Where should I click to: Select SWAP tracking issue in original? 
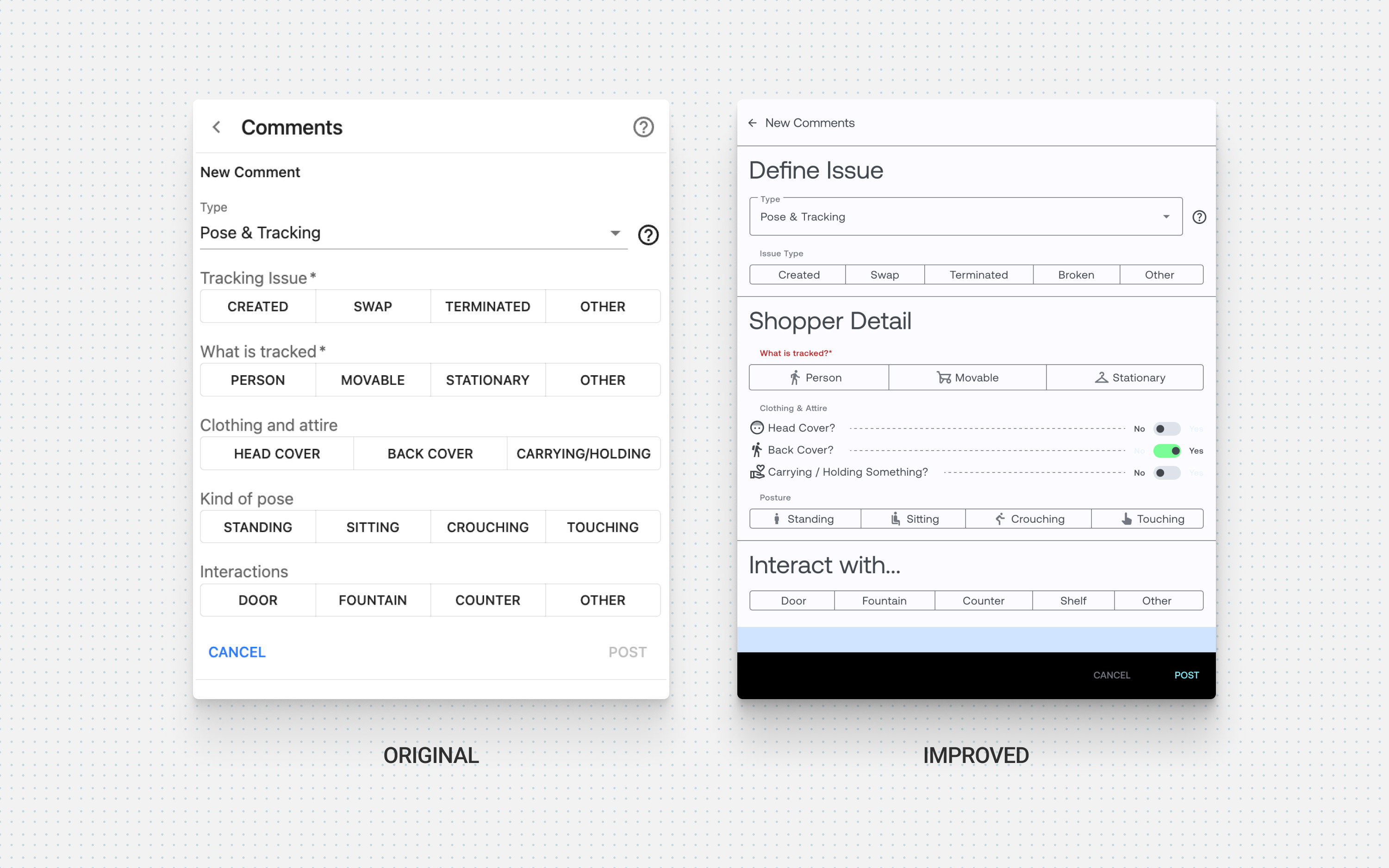click(x=373, y=307)
